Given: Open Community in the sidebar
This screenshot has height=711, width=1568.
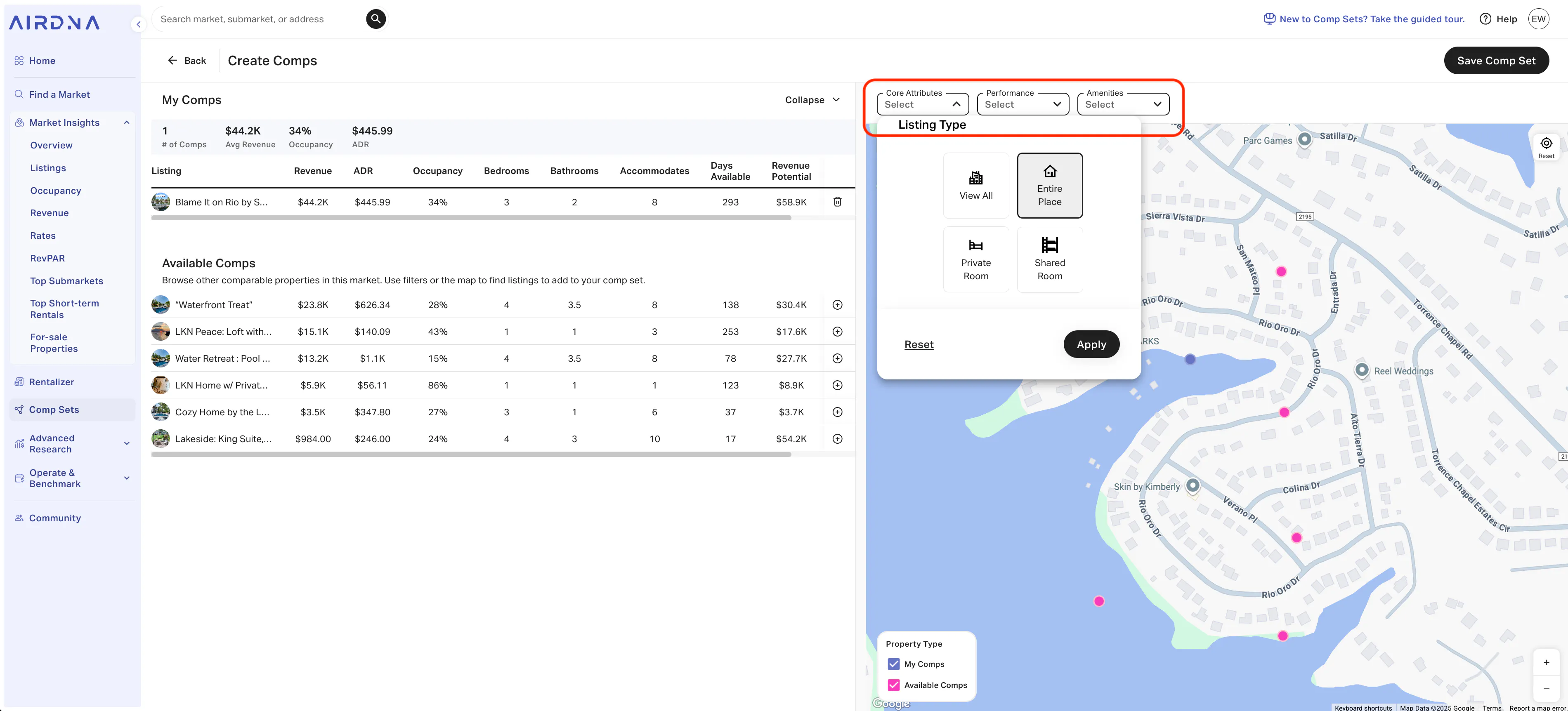Looking at the screenshot, I should pos(55,518).
